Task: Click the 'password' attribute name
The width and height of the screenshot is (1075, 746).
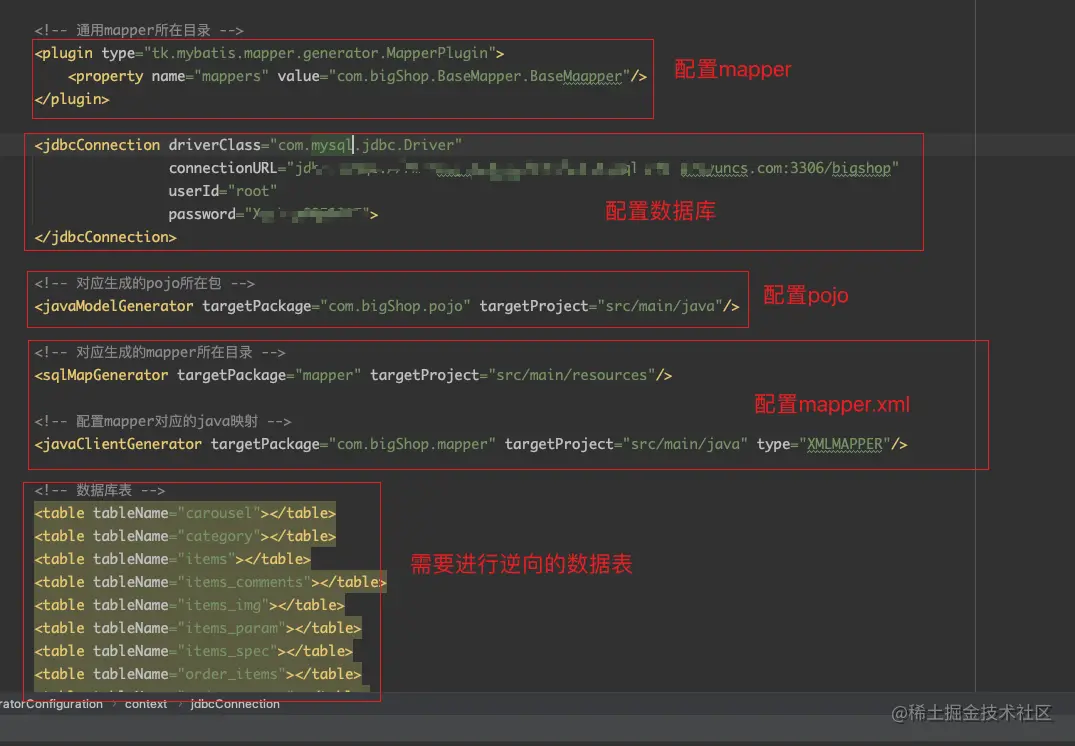Action: point(202,214)
